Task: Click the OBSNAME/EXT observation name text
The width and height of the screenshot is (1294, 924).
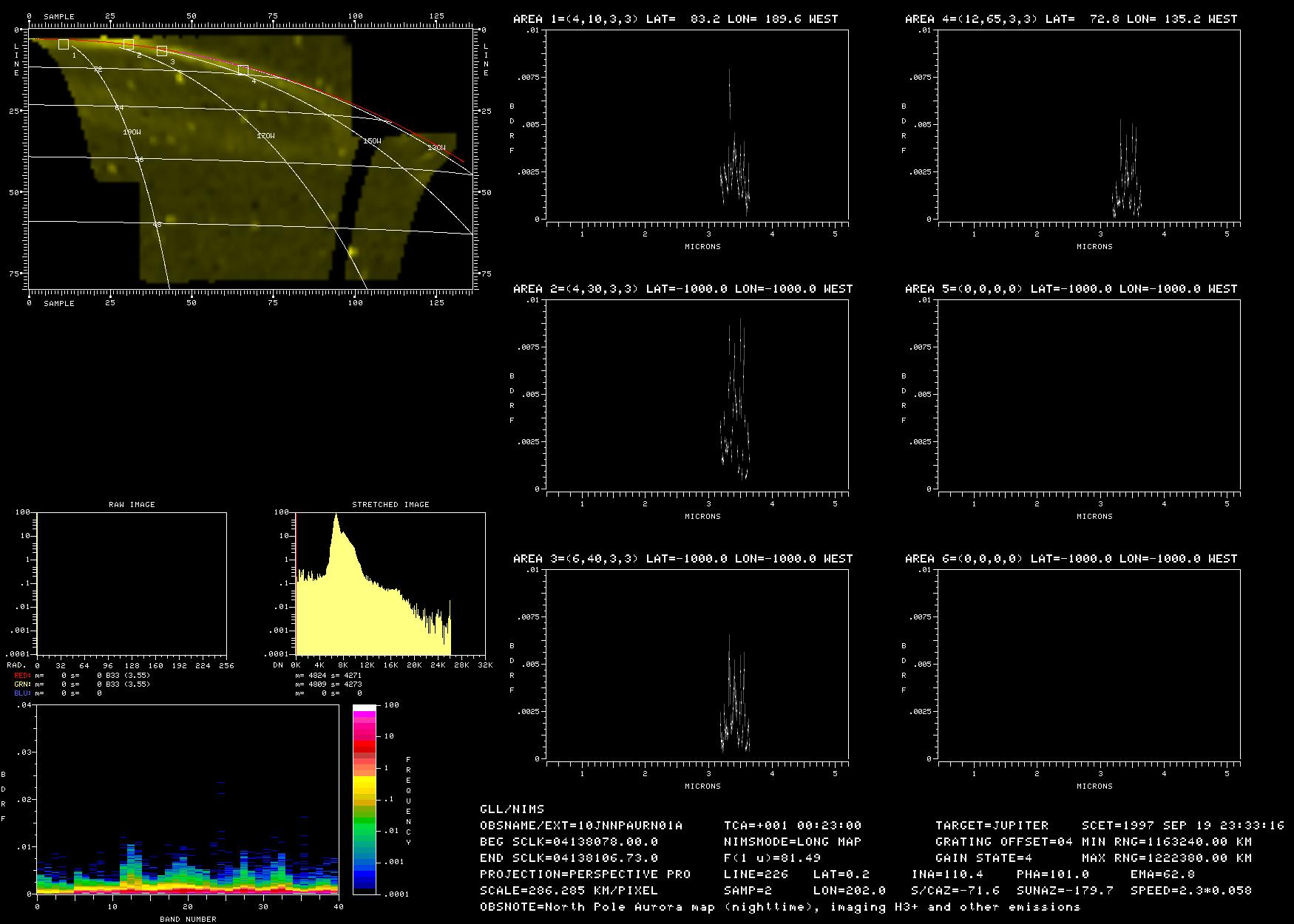Action: pos(581,826)
